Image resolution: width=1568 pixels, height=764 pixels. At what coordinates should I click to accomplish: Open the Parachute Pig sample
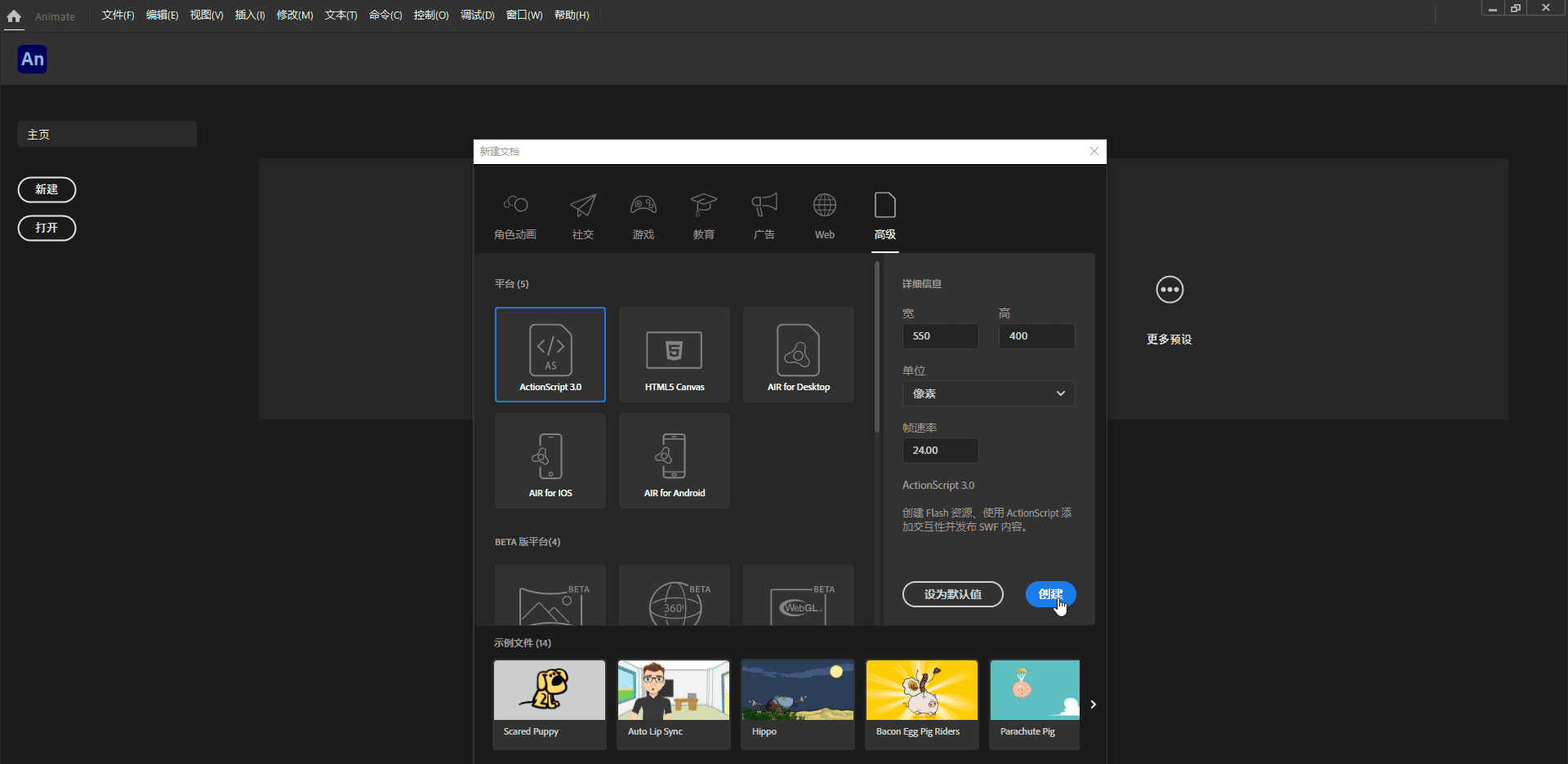point(1035,704)
